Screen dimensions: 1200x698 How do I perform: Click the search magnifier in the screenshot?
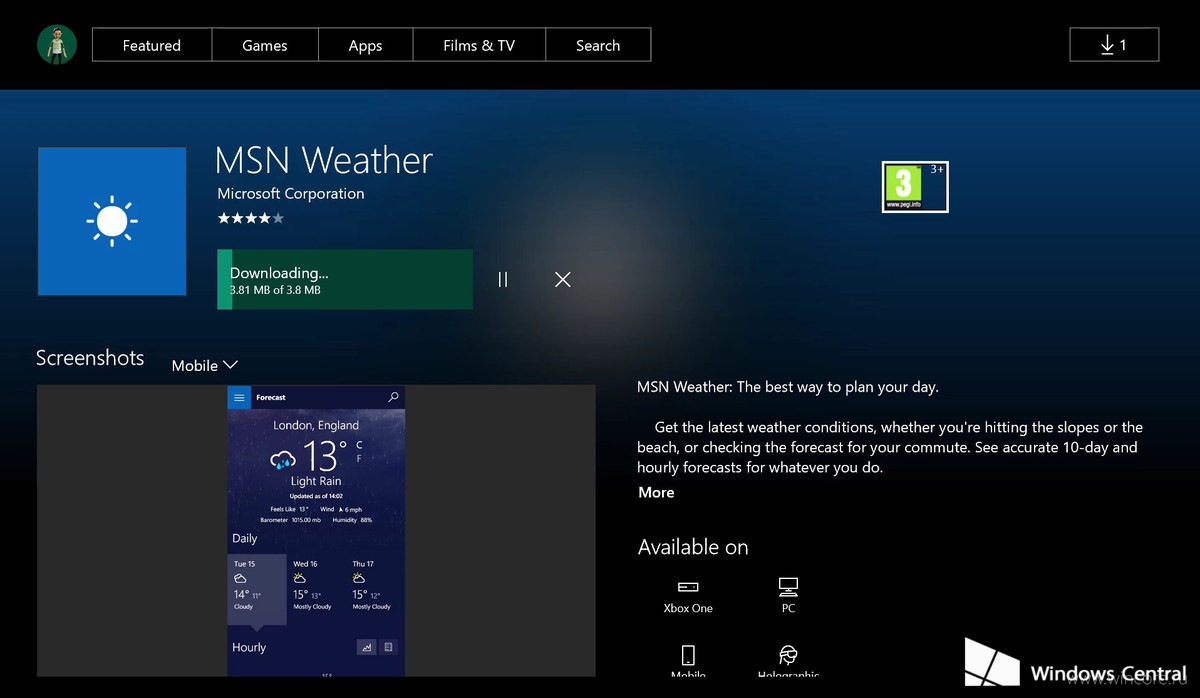point(393,397)
